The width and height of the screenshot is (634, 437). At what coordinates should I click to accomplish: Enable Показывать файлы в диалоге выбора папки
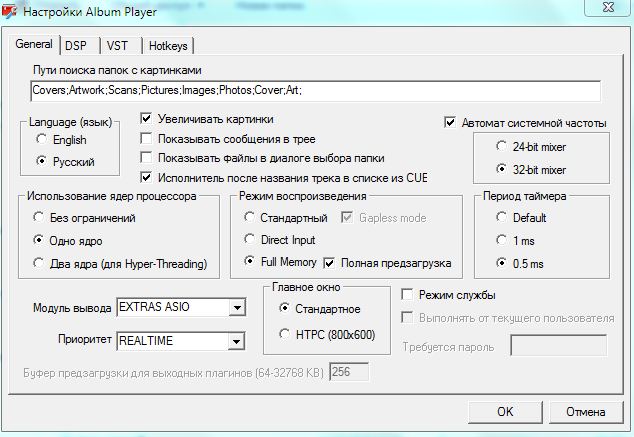[146, 157]
